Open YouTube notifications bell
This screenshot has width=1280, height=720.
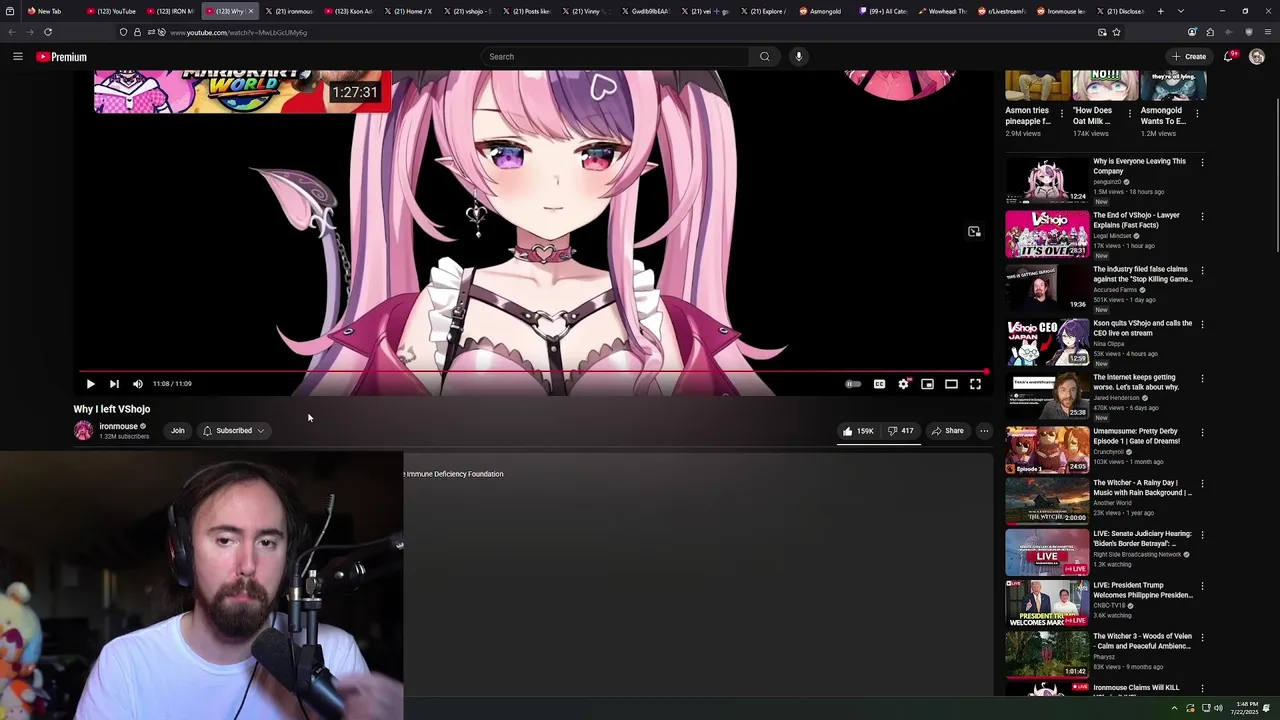1229,57
